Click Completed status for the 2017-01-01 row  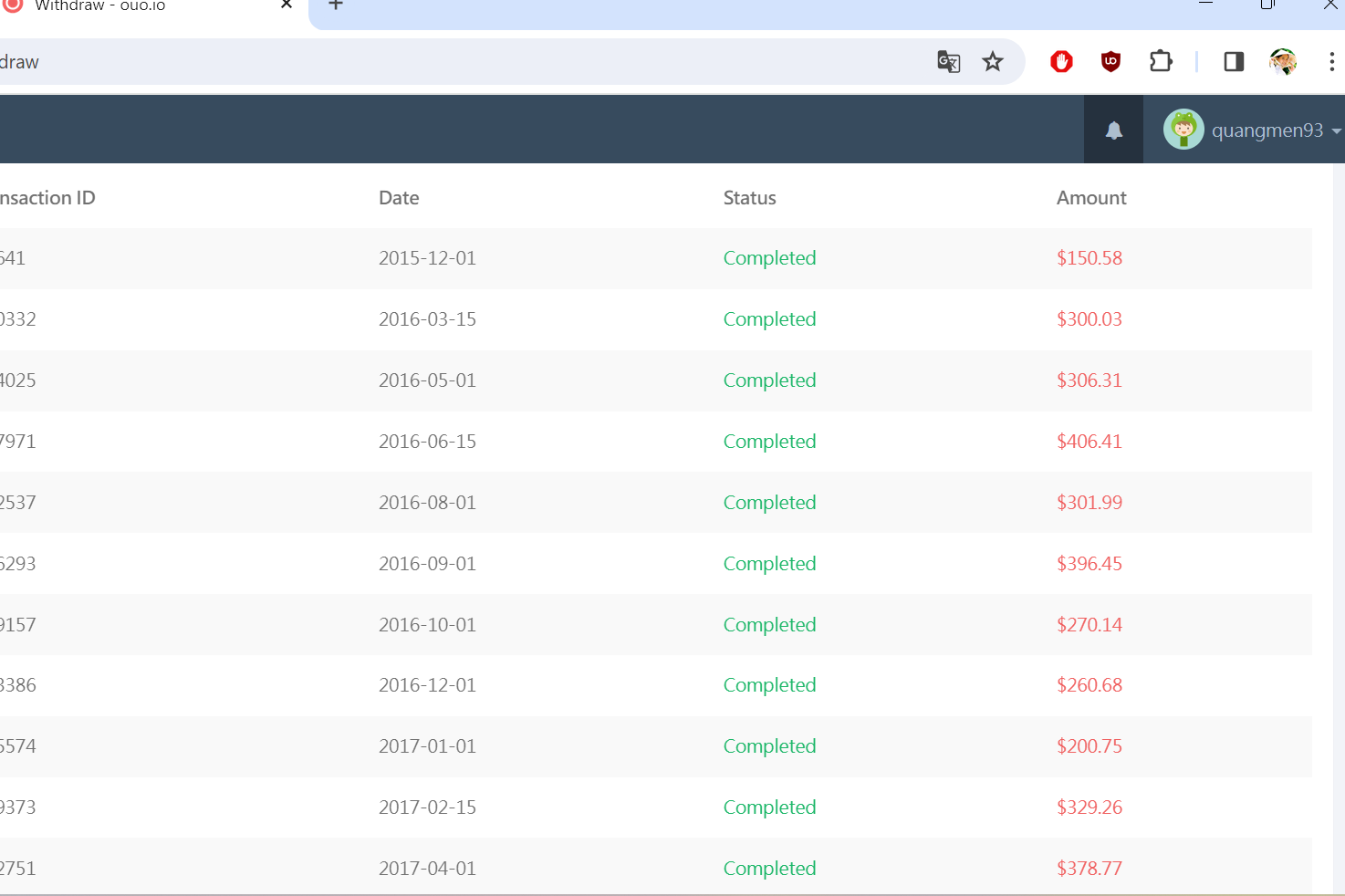coord(769,746)
